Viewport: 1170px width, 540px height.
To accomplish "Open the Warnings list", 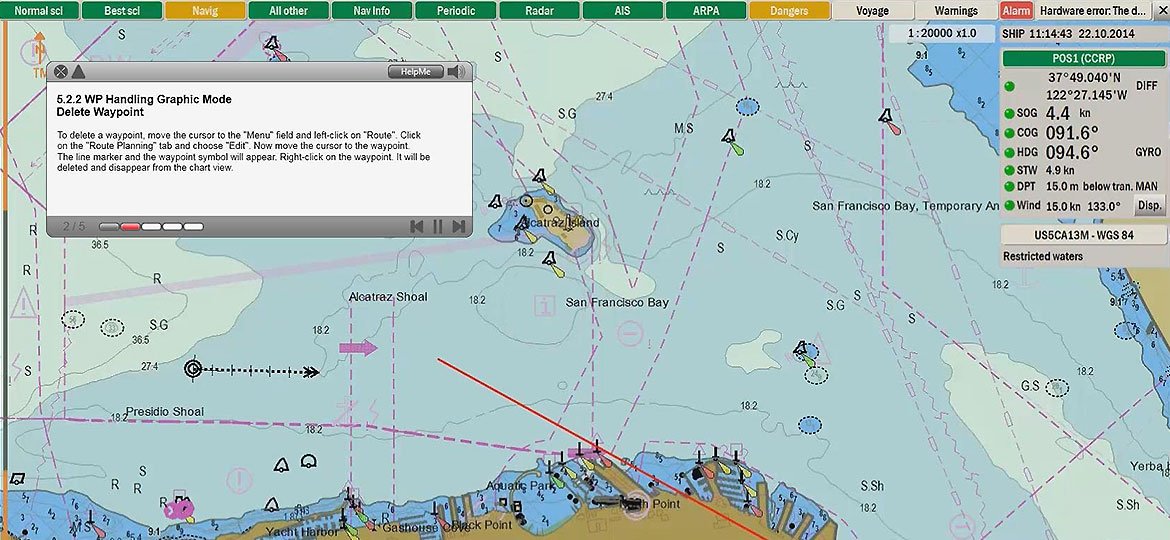I will pos(956,11).
